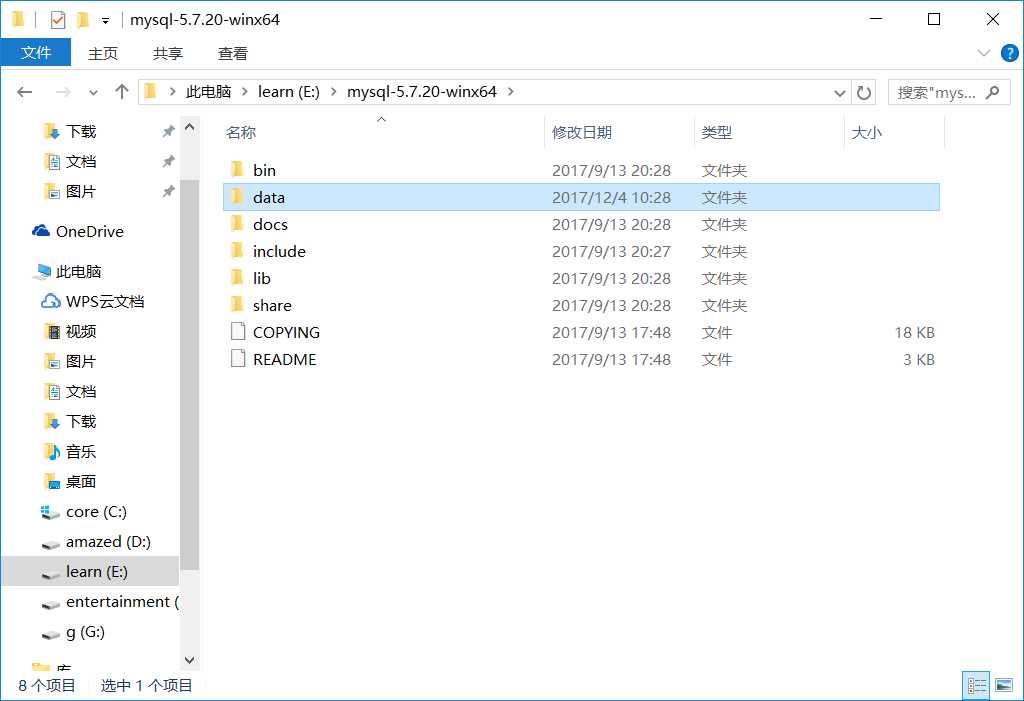Go up one folder level
Viewport: 1024px width, 701px height.
pos(121,91)
